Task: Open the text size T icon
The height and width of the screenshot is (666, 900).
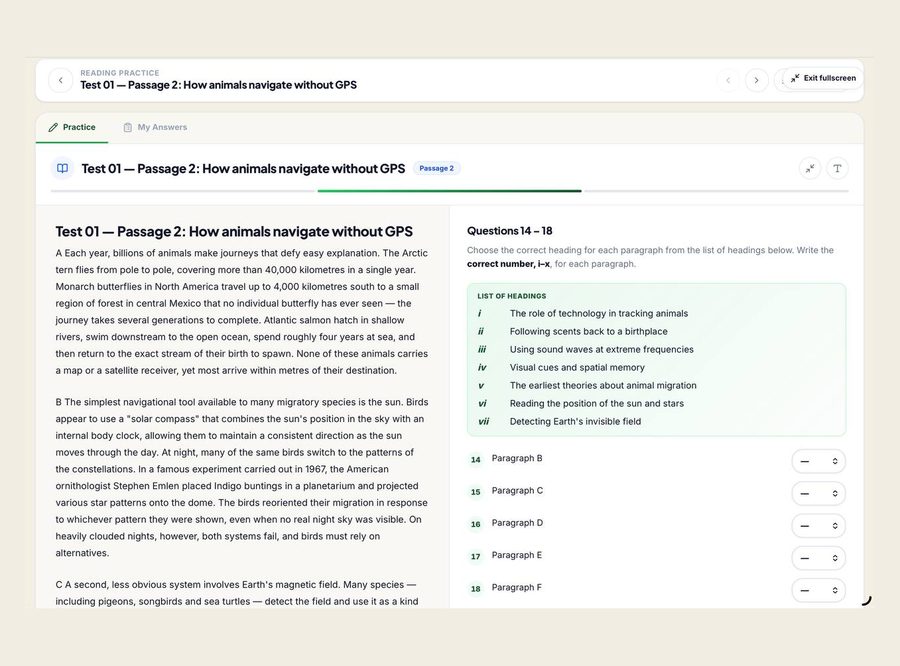Action: [837, 168]
